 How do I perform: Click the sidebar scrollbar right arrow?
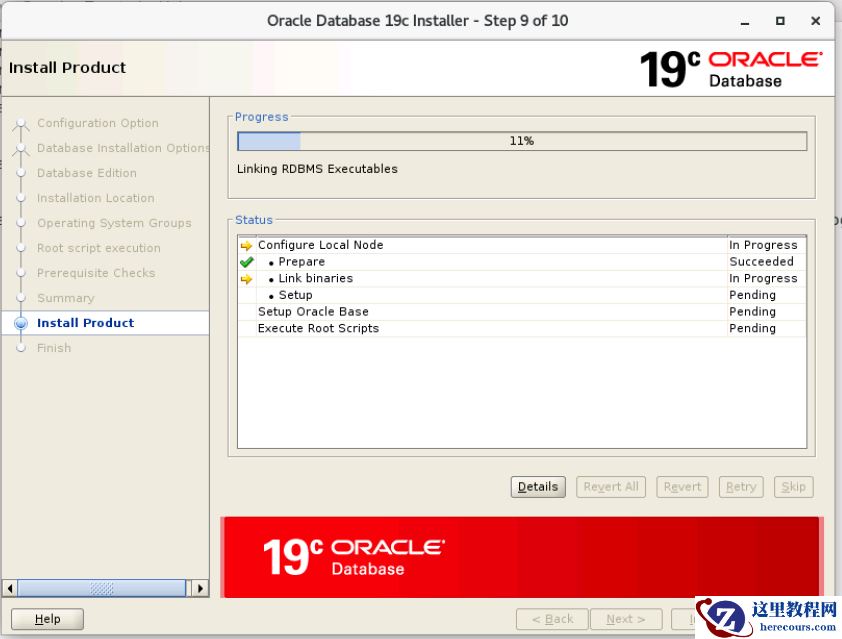coord(200,588)
